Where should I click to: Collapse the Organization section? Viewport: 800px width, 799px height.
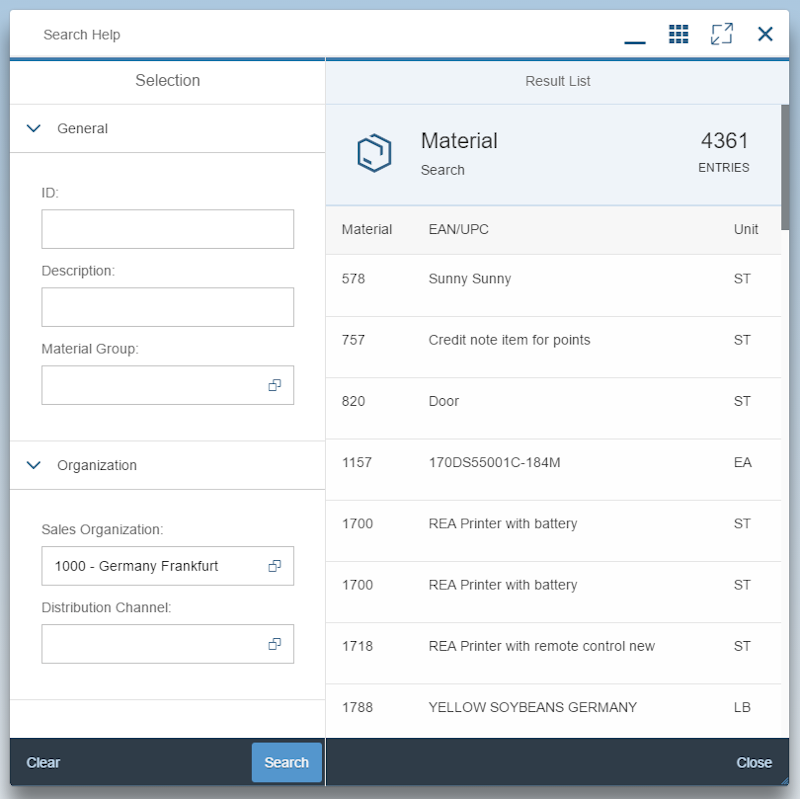(34, 465)
